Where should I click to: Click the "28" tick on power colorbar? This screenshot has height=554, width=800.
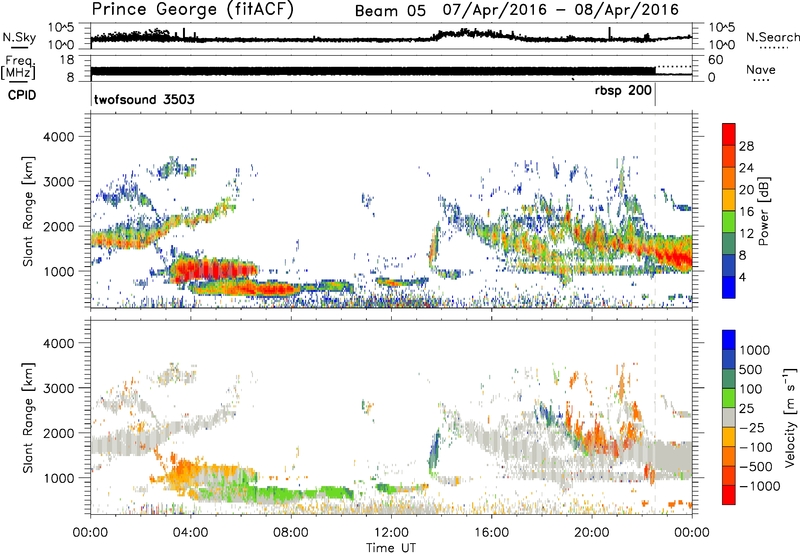(746, 146)
